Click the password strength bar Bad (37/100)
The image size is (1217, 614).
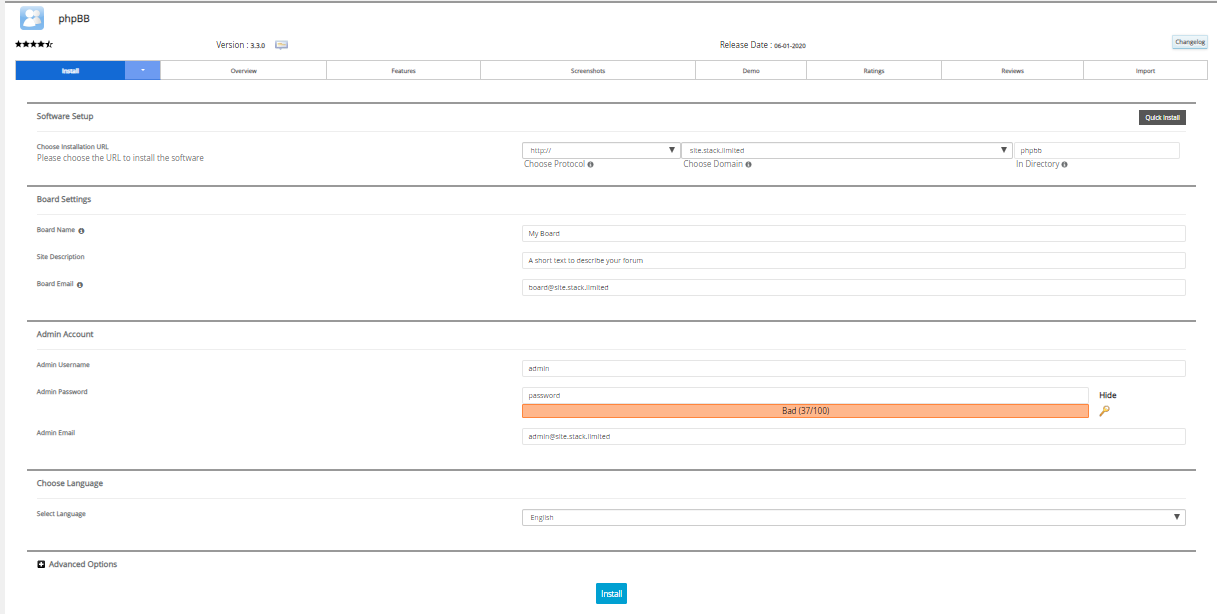point(805,411)
